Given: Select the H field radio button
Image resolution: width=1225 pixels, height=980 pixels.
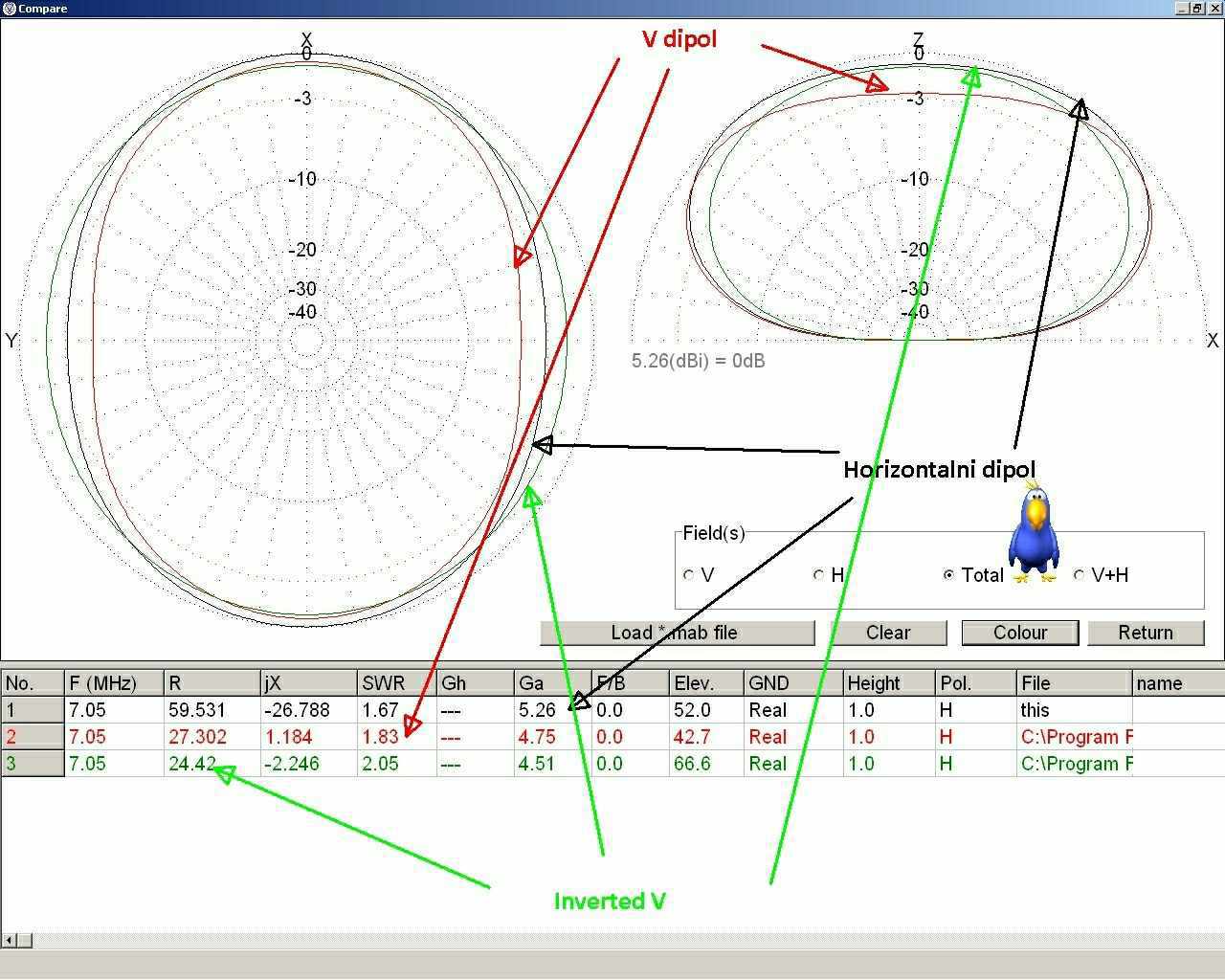Looking at the screenshot, I should (818, 575).
